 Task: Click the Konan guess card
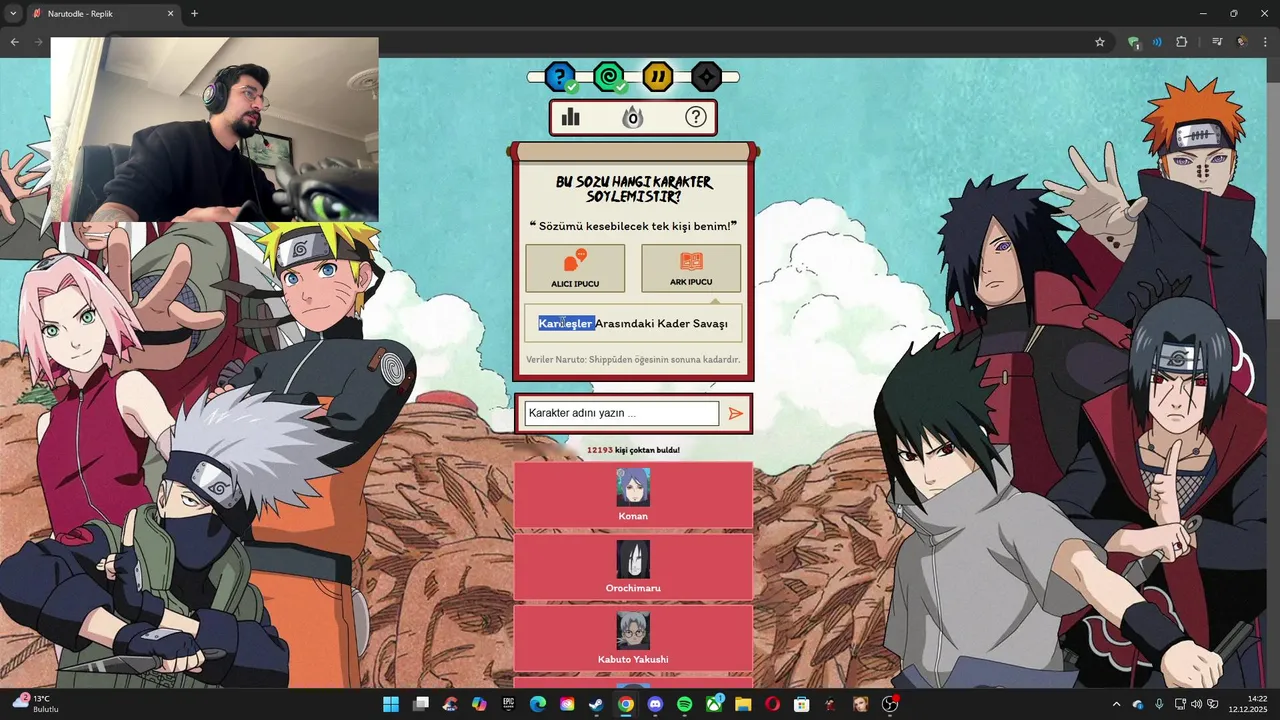pos(633,494)
